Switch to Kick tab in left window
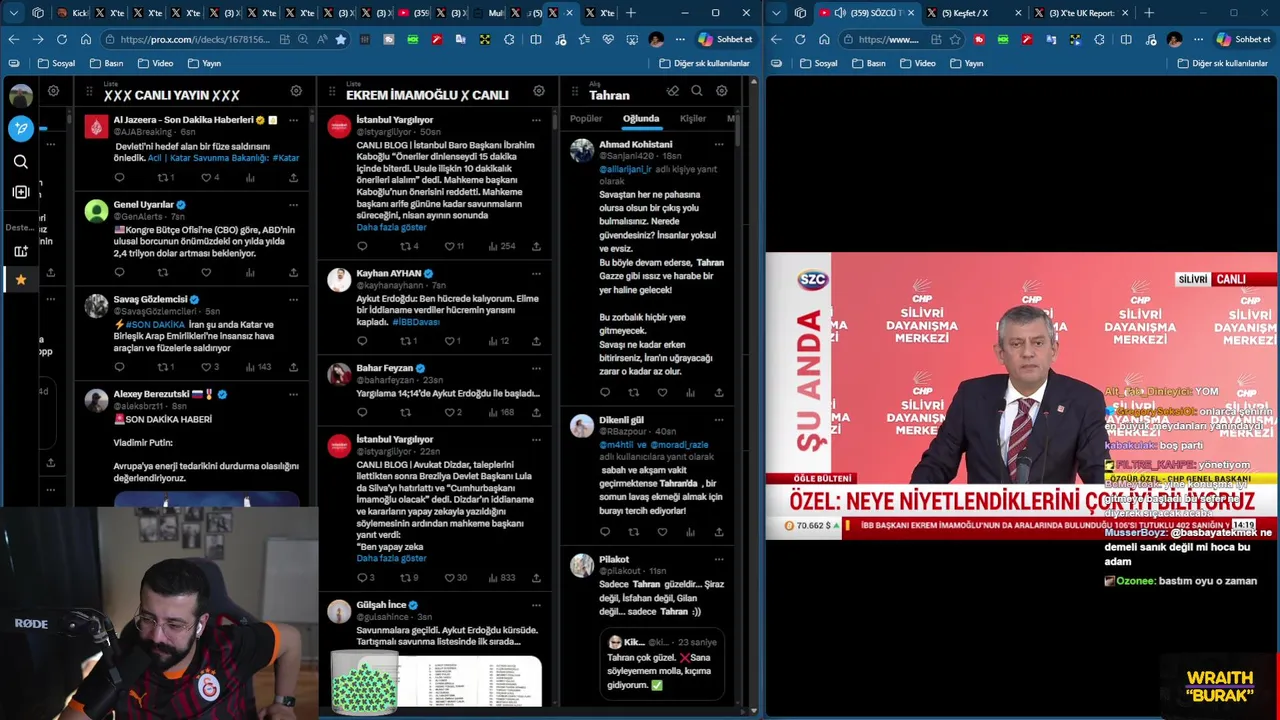 click(x=72, y=13)
